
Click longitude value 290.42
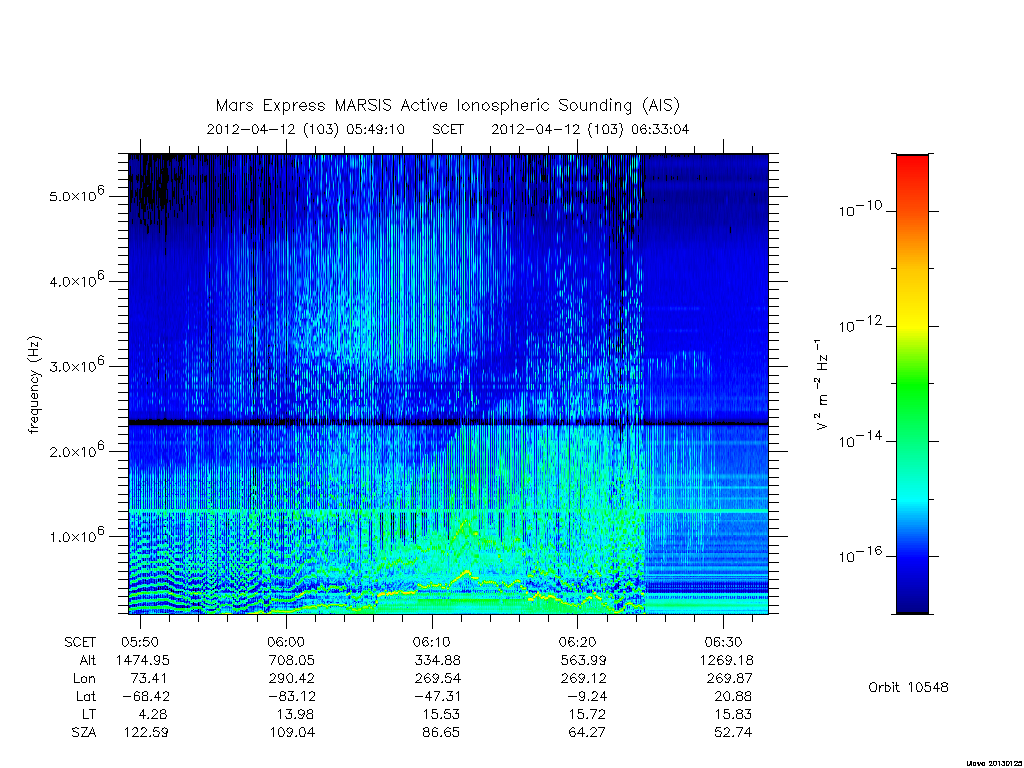(x=291, y=679)
